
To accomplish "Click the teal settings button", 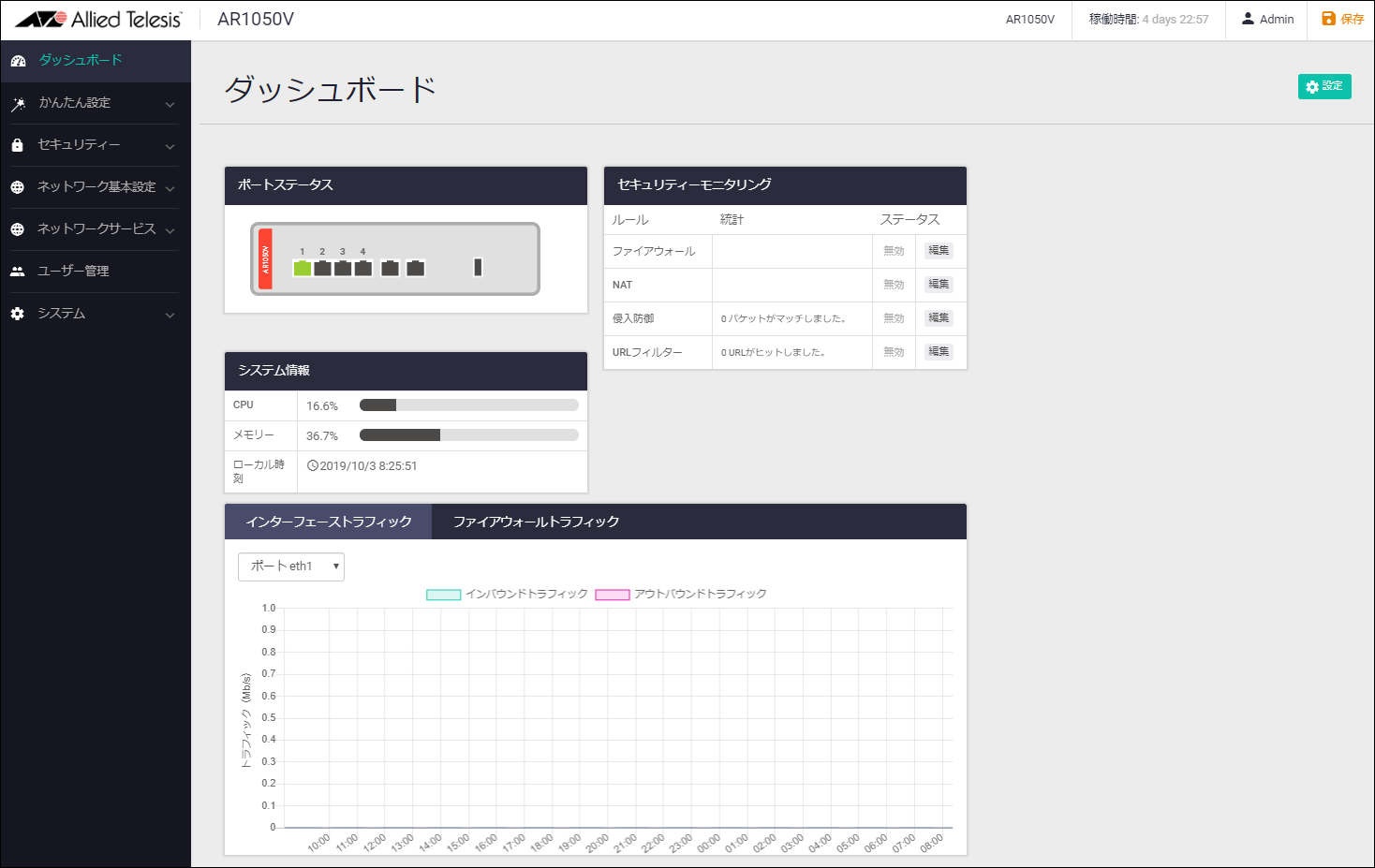I will (x=1323, y=86).
